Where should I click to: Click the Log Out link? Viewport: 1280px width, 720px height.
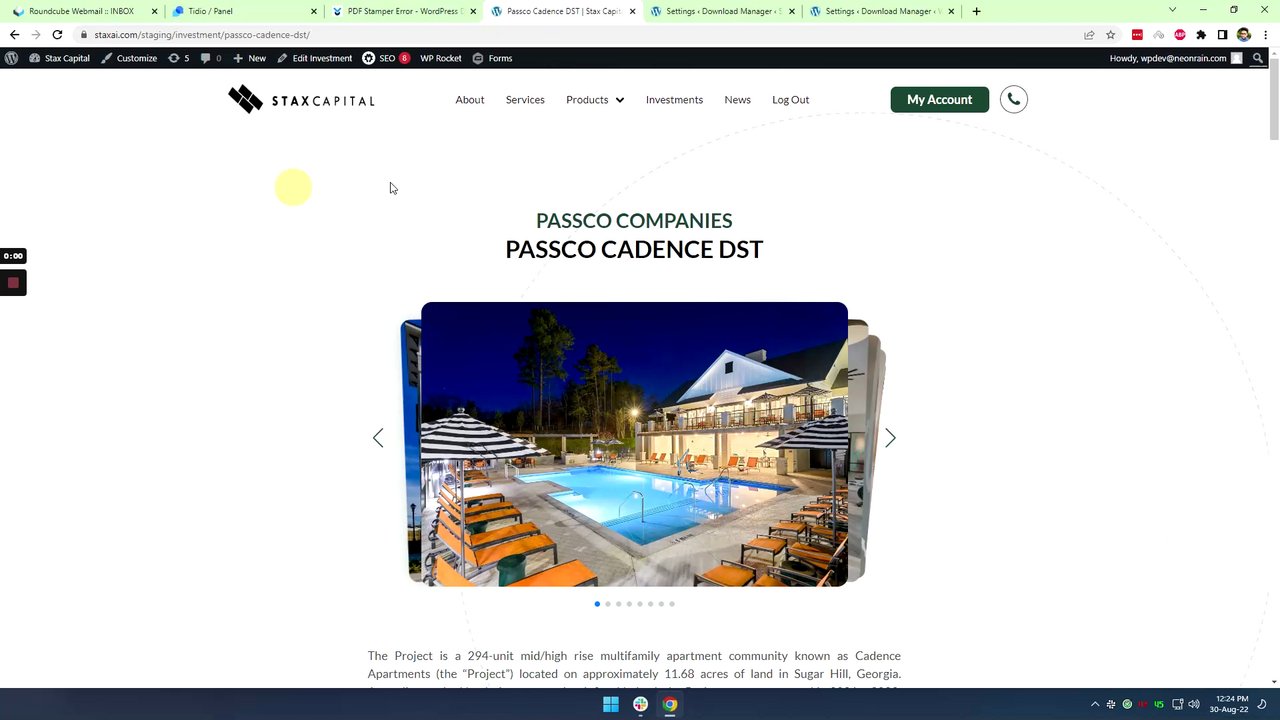point(790,100)
